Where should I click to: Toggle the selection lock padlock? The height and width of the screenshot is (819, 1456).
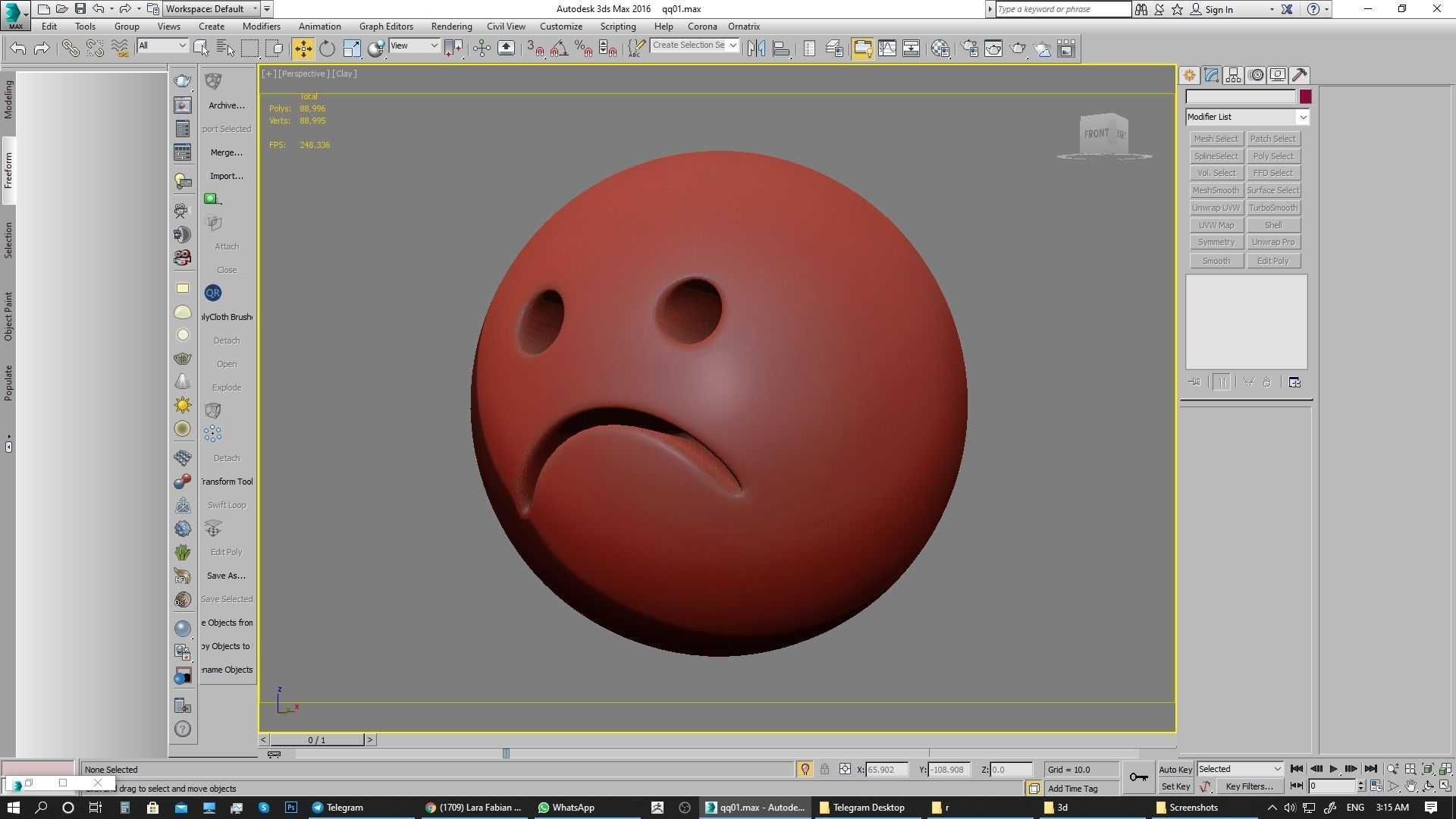(825, 770)
